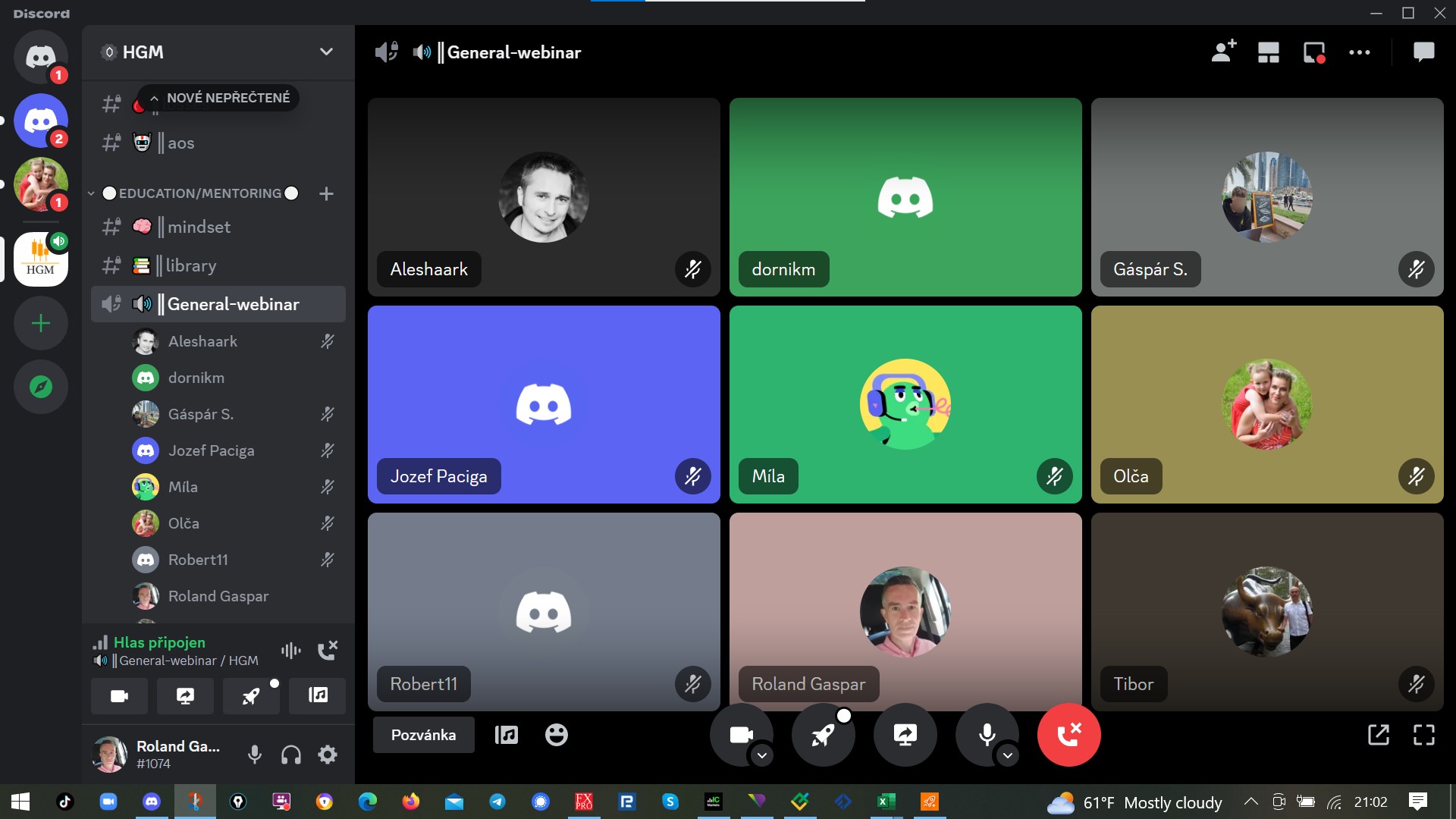
Task: Add a new server with plus icon
Action: [41, 323]
